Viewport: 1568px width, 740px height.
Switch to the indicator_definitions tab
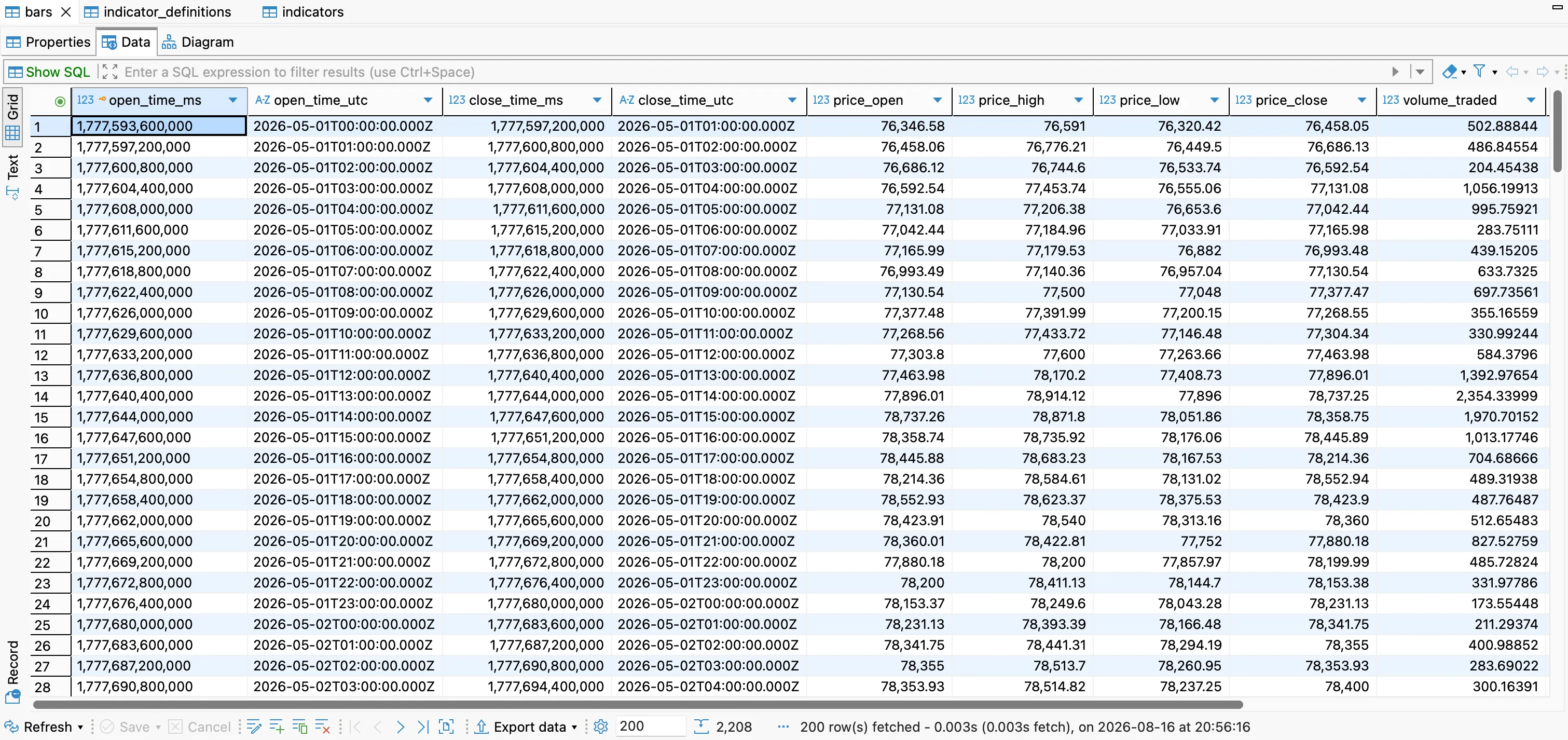tap(158, 11)
